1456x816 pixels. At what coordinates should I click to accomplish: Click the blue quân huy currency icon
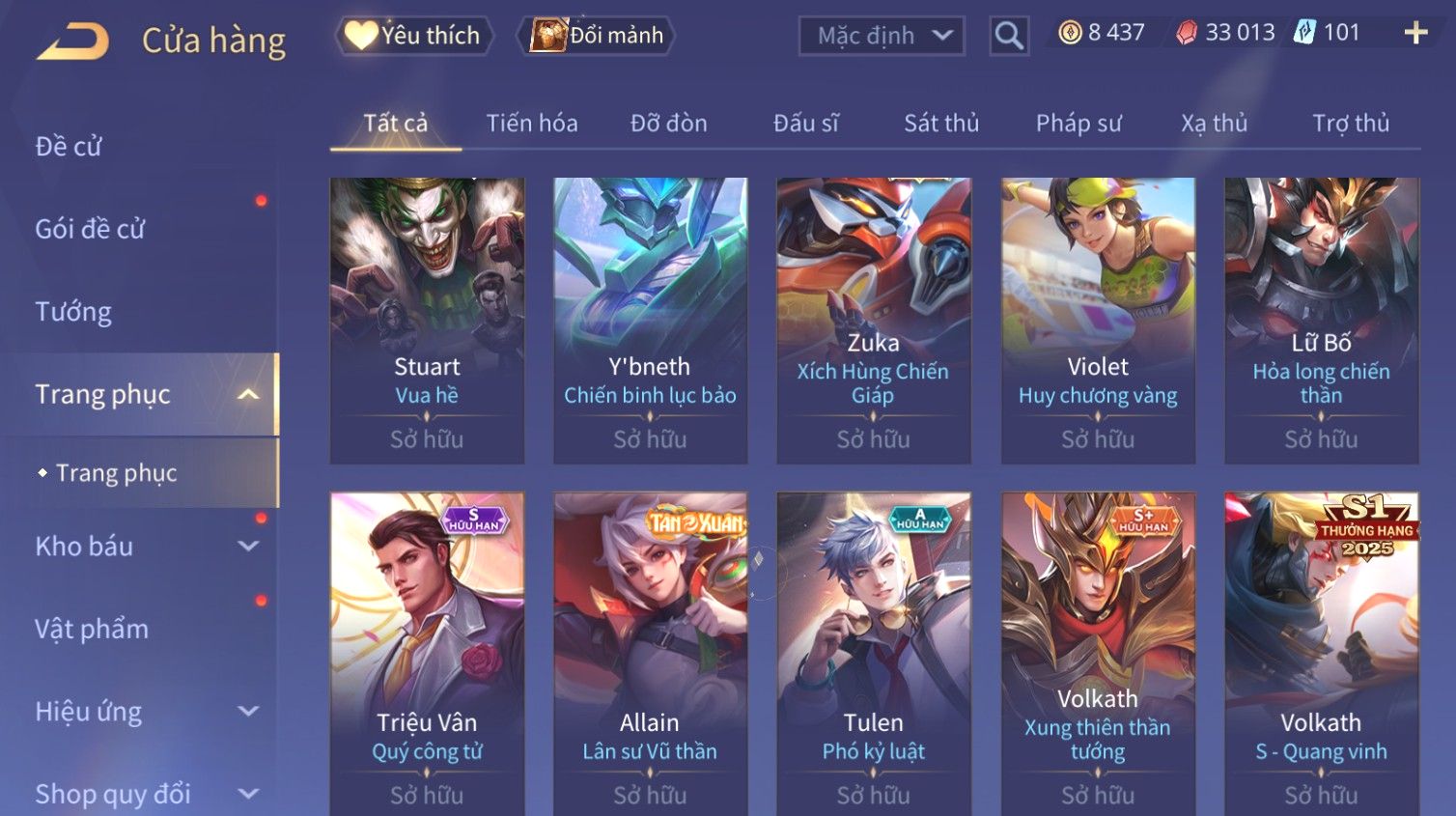point(1304,32)
